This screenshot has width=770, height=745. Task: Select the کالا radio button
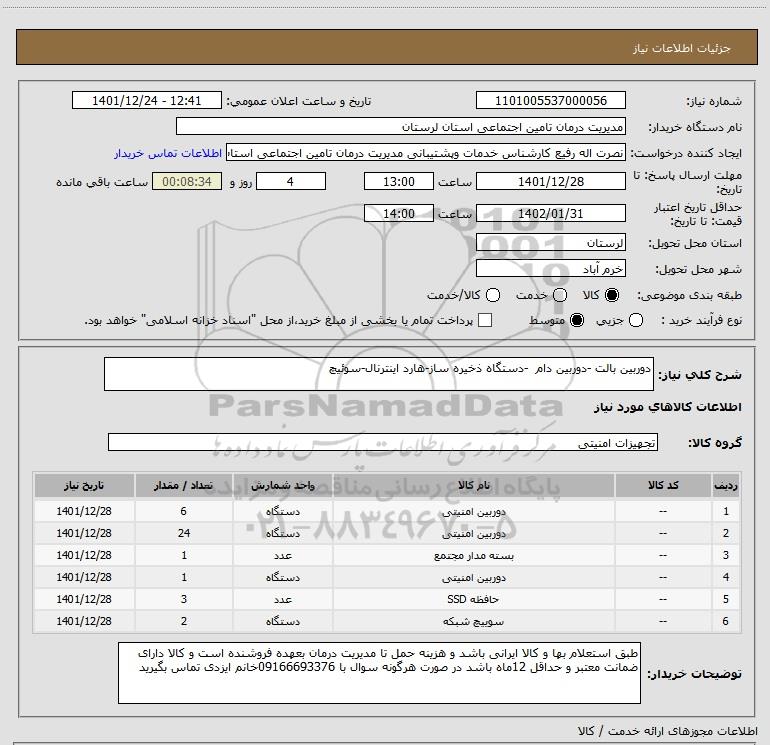[612, 295]
